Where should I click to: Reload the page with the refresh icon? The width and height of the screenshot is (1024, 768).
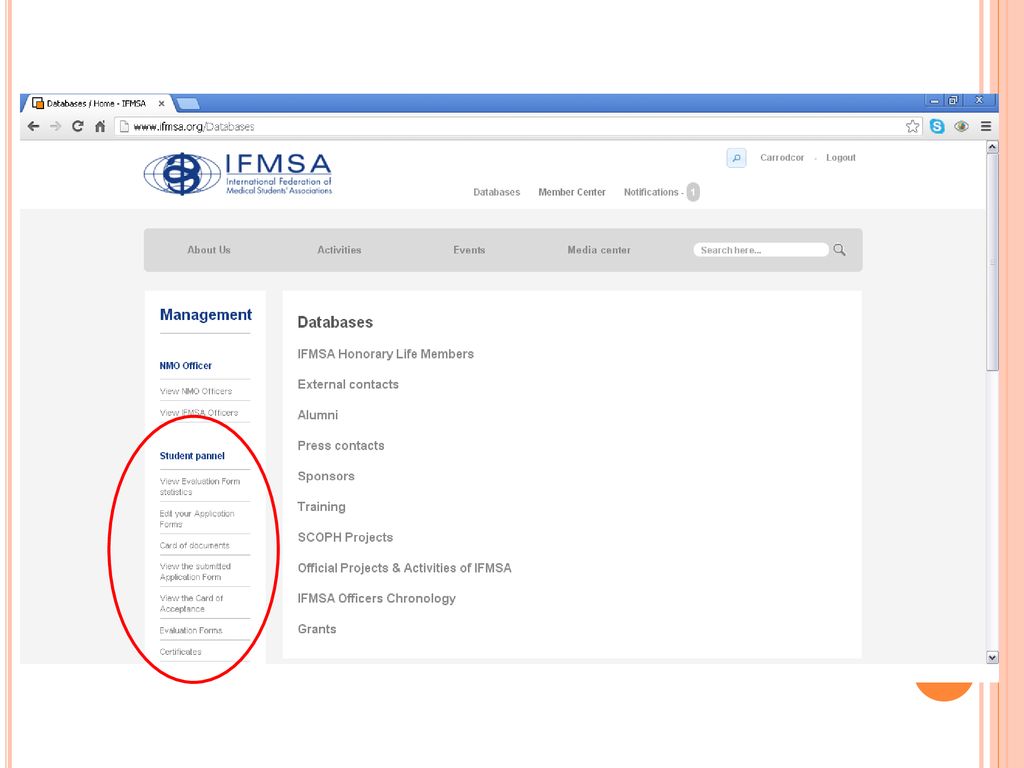pyautogui.click(x=78, y=127)
